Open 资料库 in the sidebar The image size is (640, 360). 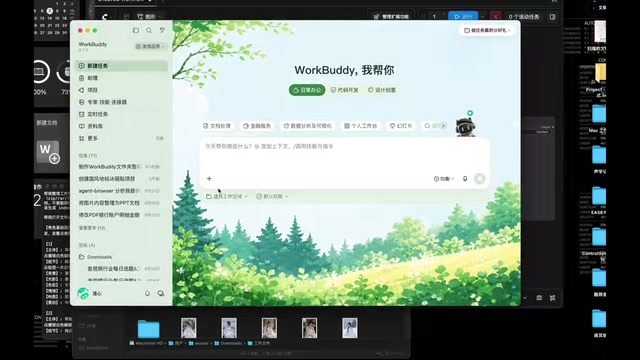(122, 126)
